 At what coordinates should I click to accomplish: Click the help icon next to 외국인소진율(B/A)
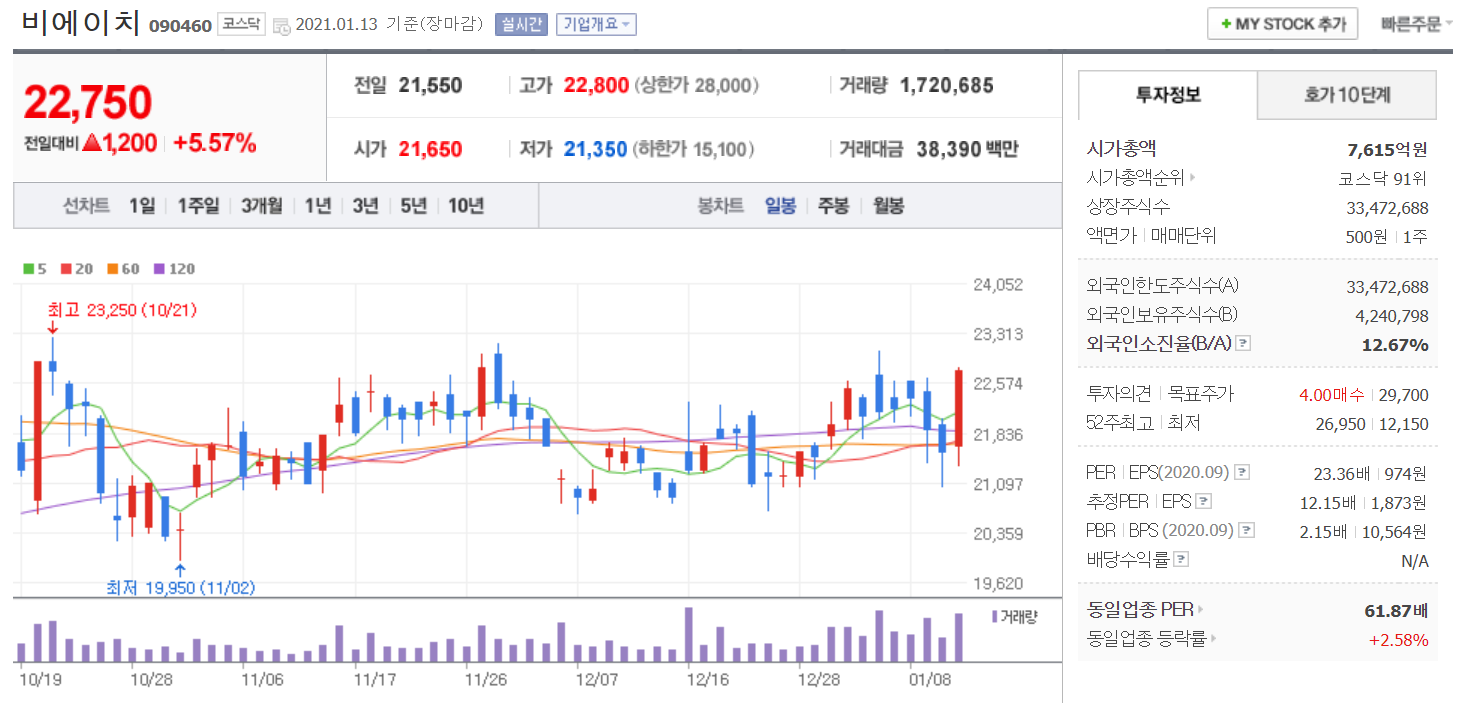click(1243, 344)
